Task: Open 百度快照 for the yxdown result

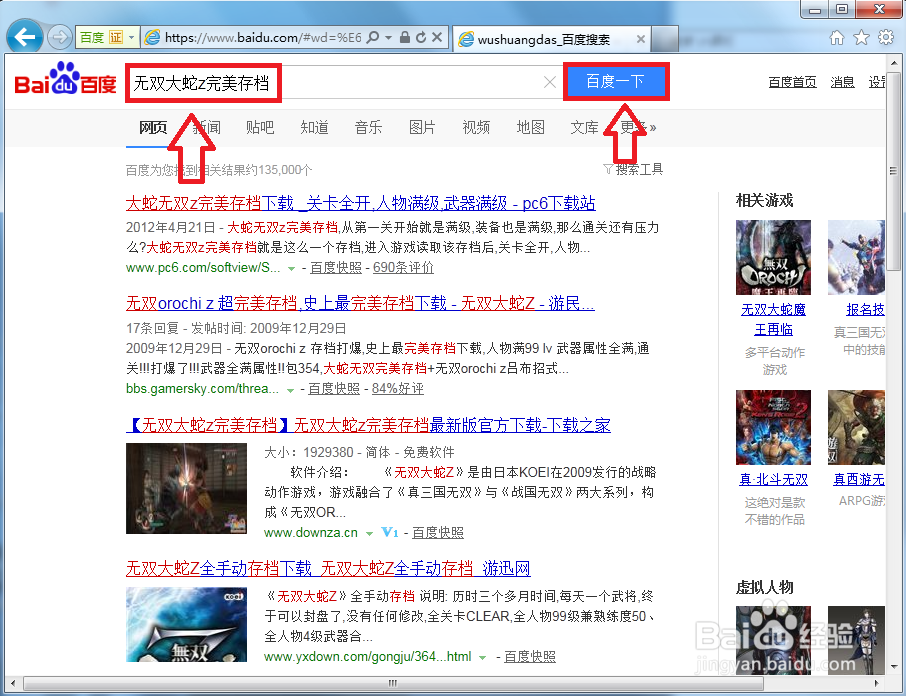Action: click(530, 657)
